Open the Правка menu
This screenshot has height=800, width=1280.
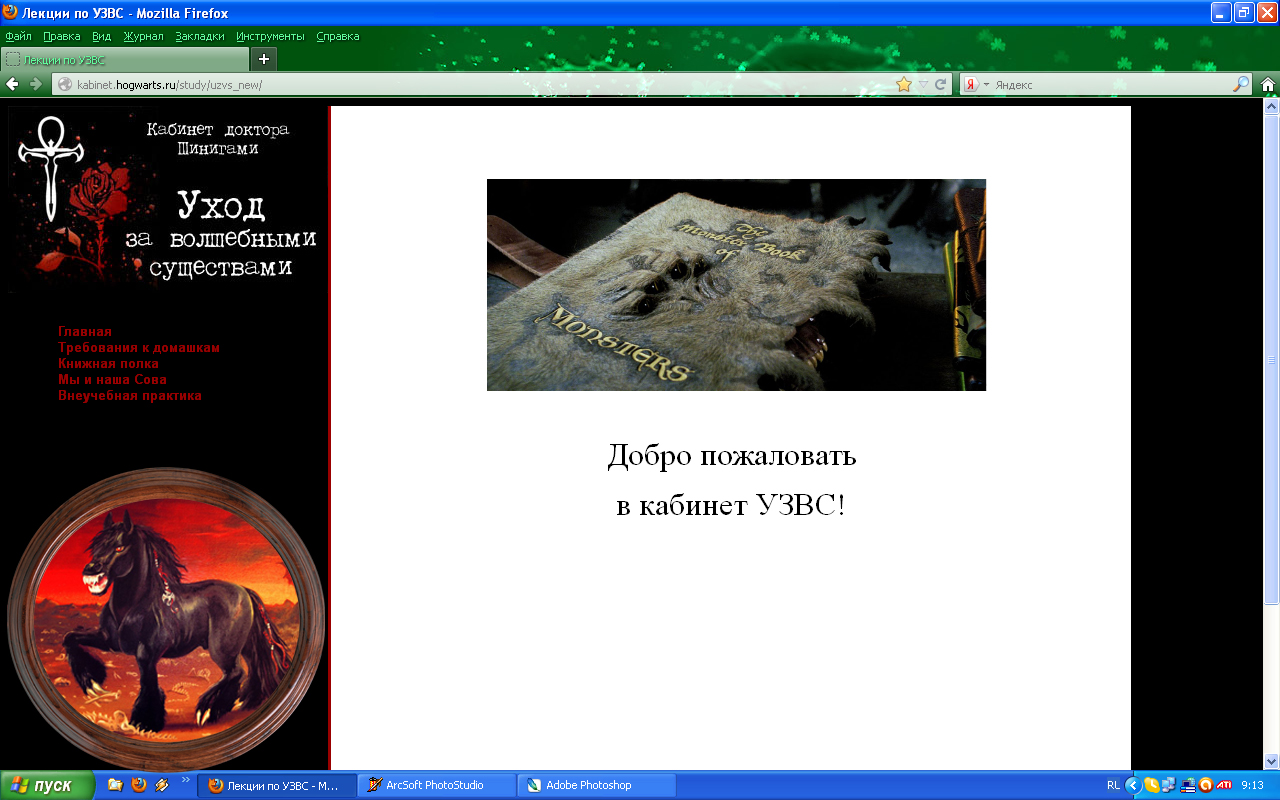click(62, 36)
